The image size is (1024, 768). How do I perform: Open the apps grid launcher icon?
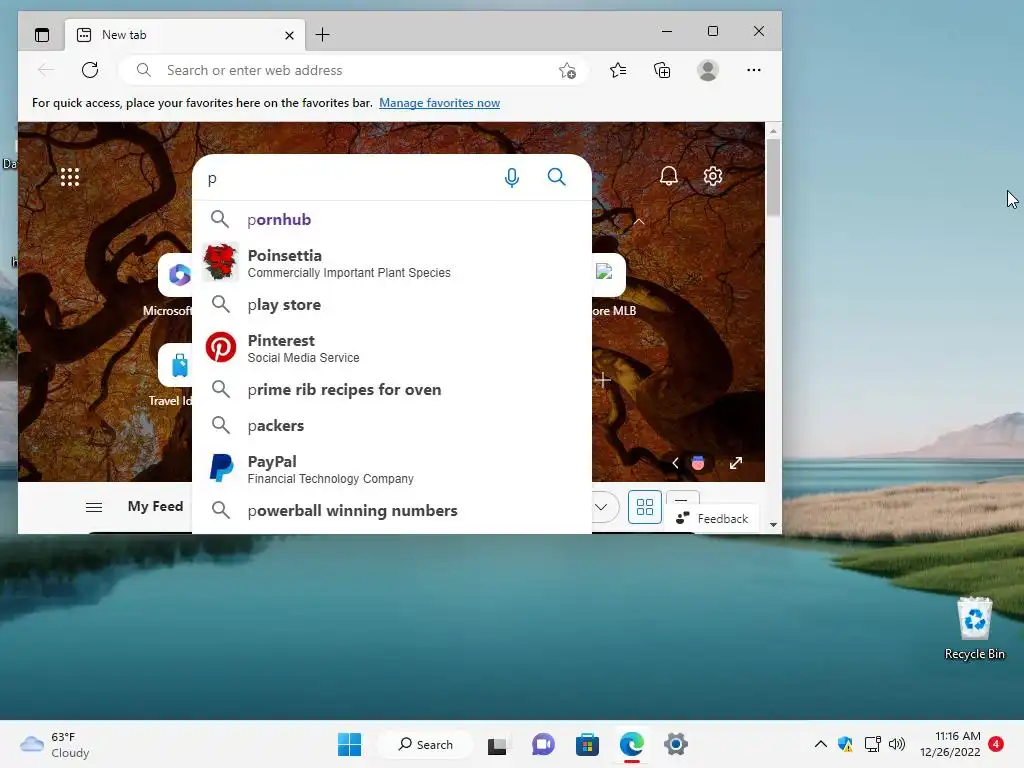(x=70, y=177)
